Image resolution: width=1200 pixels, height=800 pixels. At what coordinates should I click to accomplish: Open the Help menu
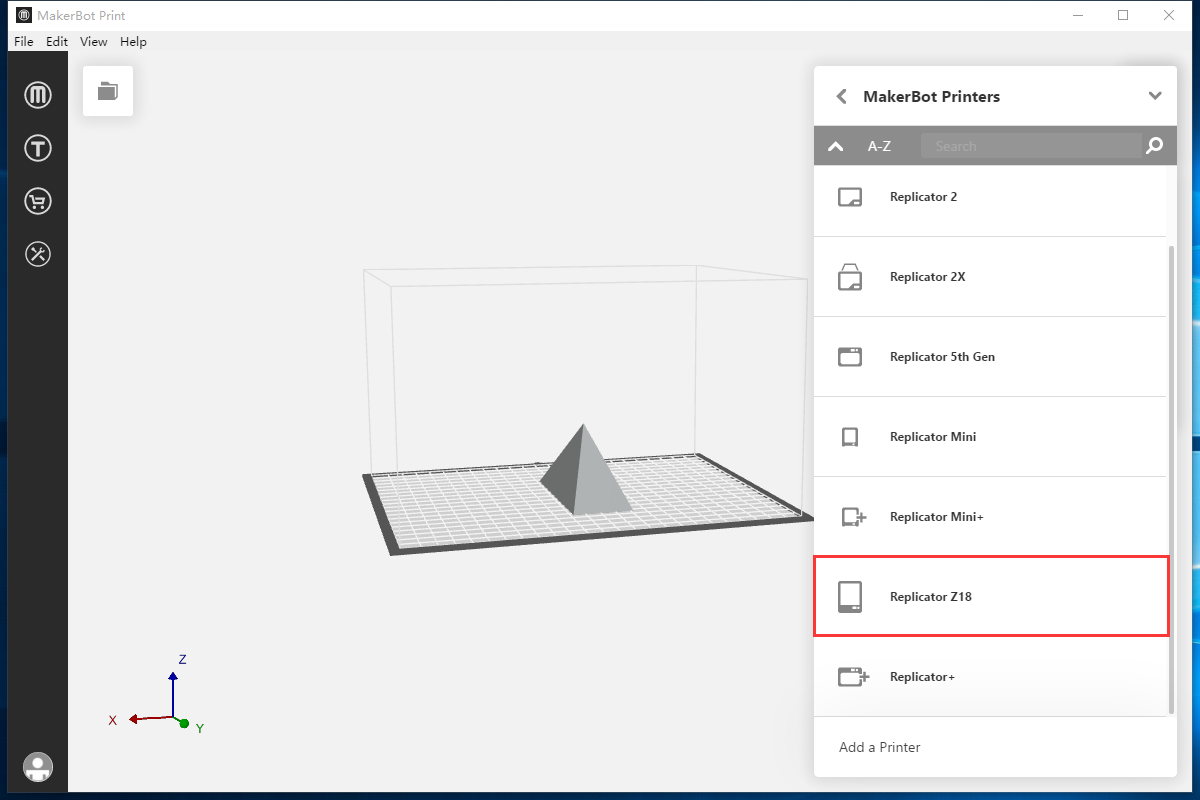133,42
